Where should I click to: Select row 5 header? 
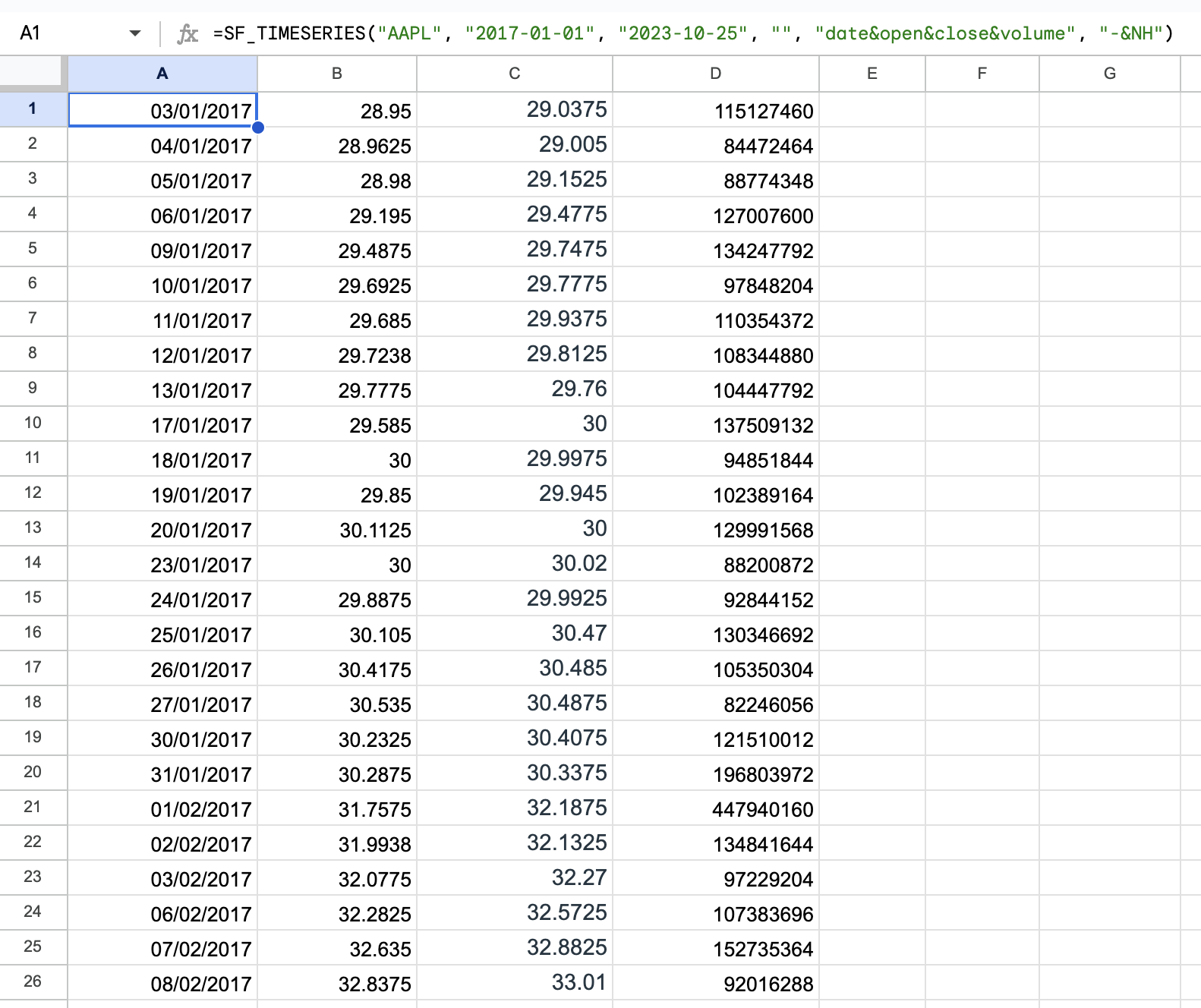tap(33, 249)
